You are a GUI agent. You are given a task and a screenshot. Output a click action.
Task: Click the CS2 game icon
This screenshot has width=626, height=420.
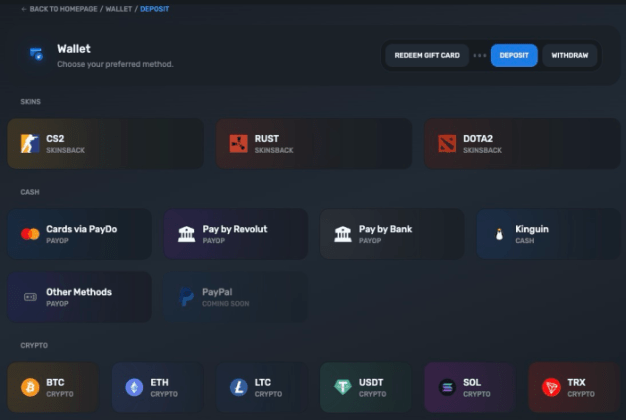coord(30,144)
